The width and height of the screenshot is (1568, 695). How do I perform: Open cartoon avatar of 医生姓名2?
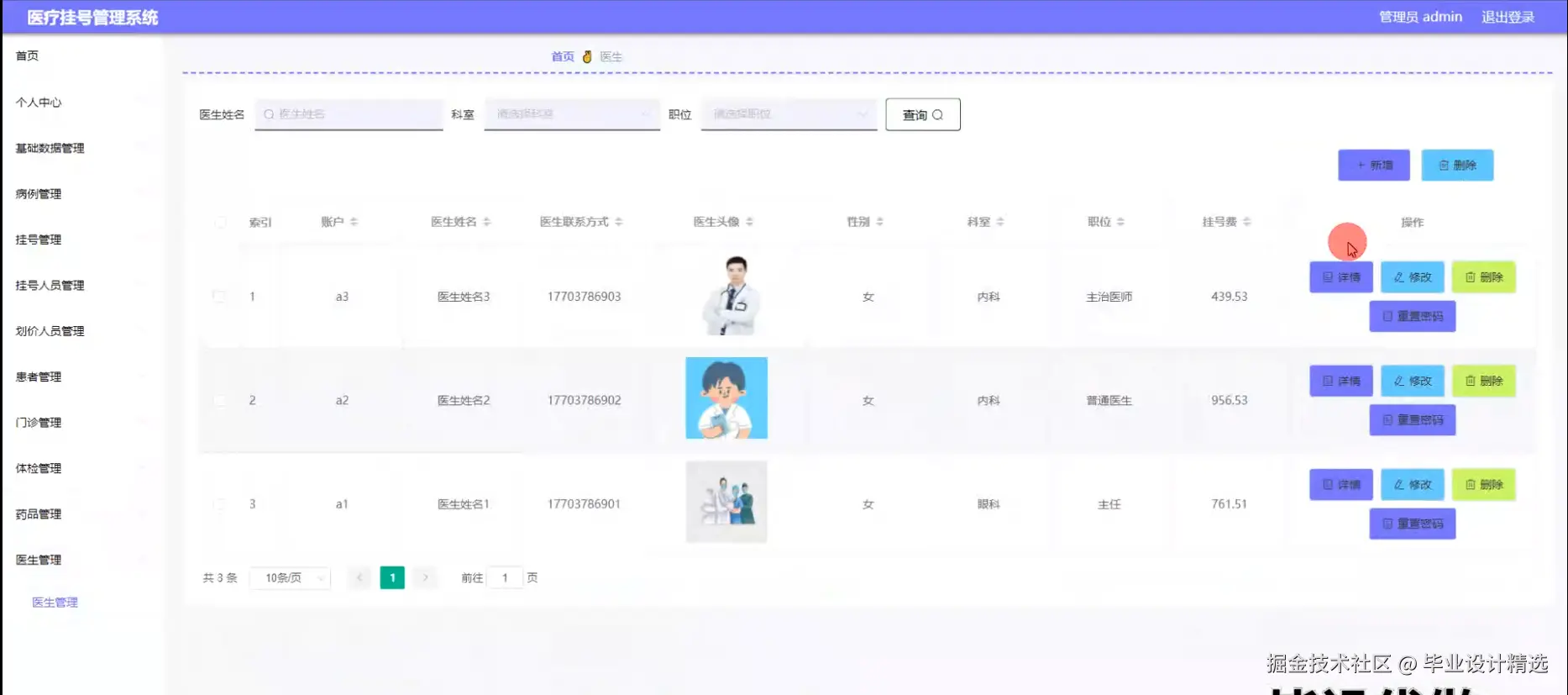[726, 398]
